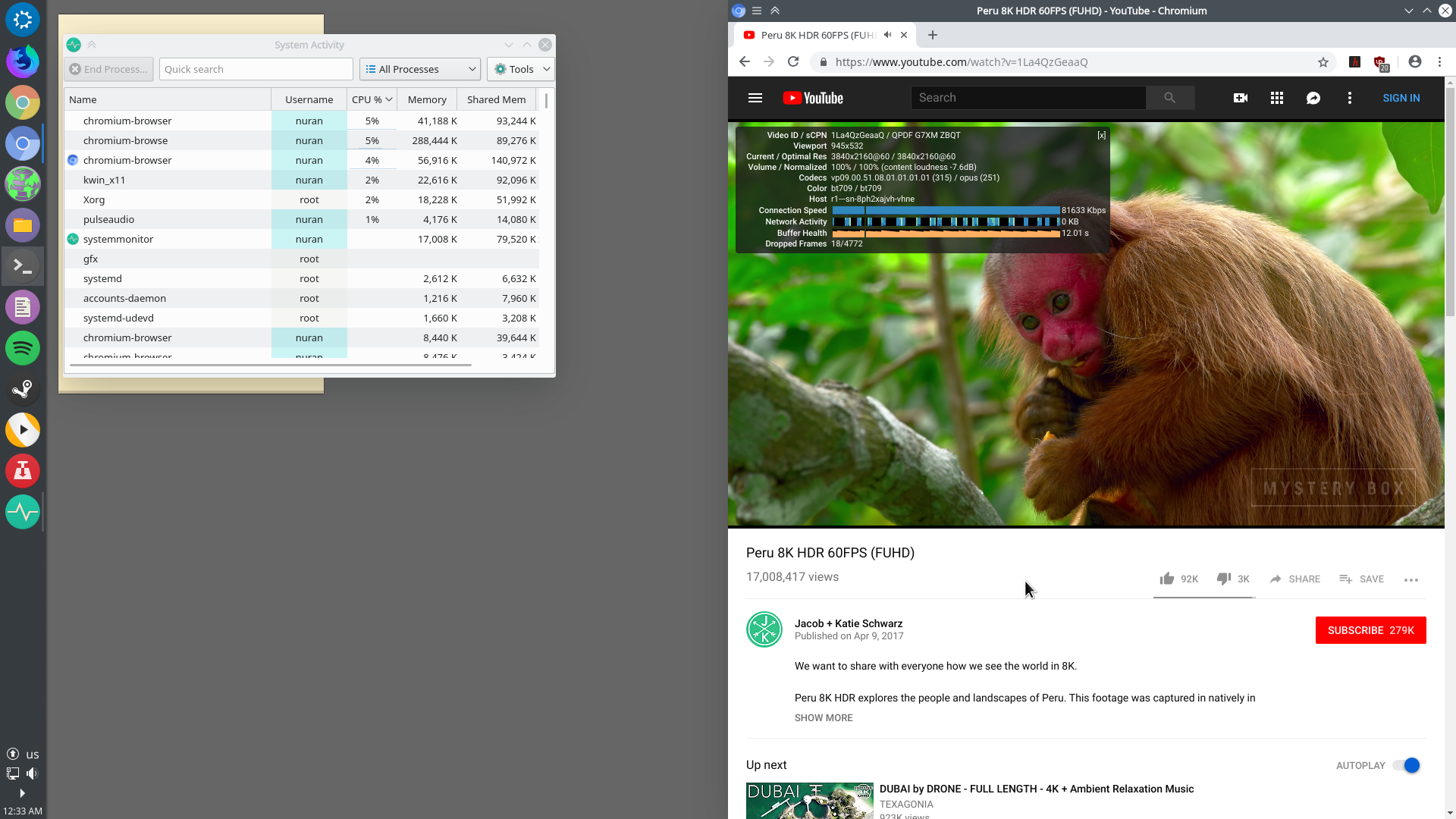The width and height of the screenshot is (1456, 819).
Task: Click the dislike thumbs-down icon
Action: click(x=1223, y=579)
